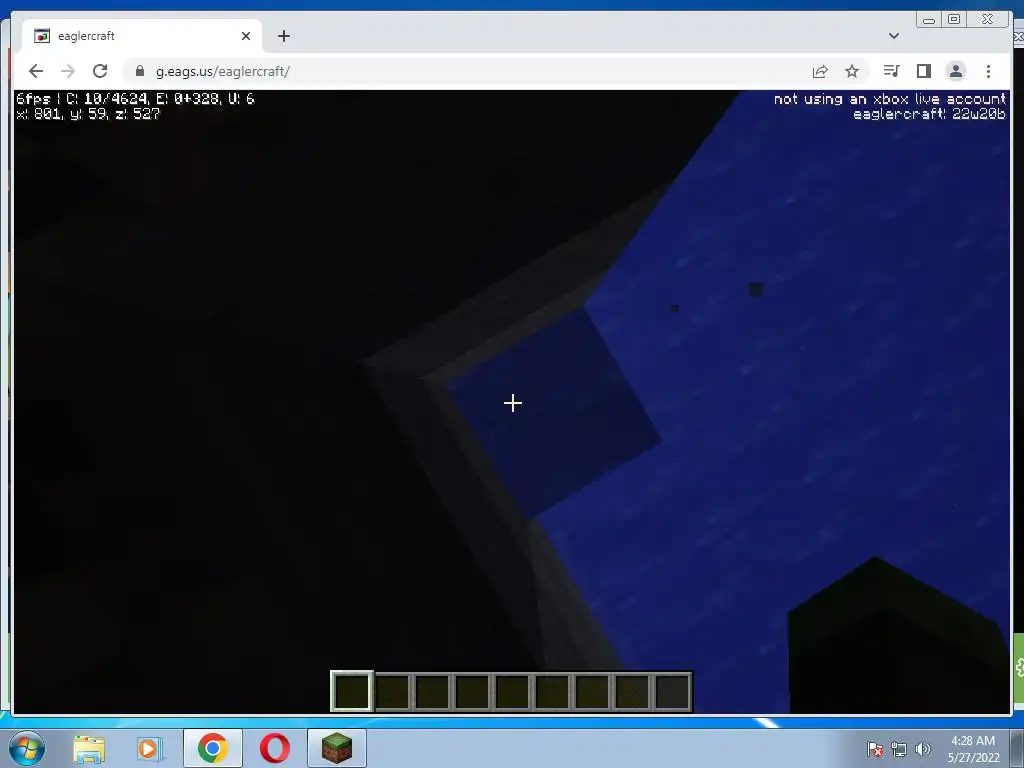The image size is (1024, 768).
Task: Open a new tab
Action: coord(283,36)
